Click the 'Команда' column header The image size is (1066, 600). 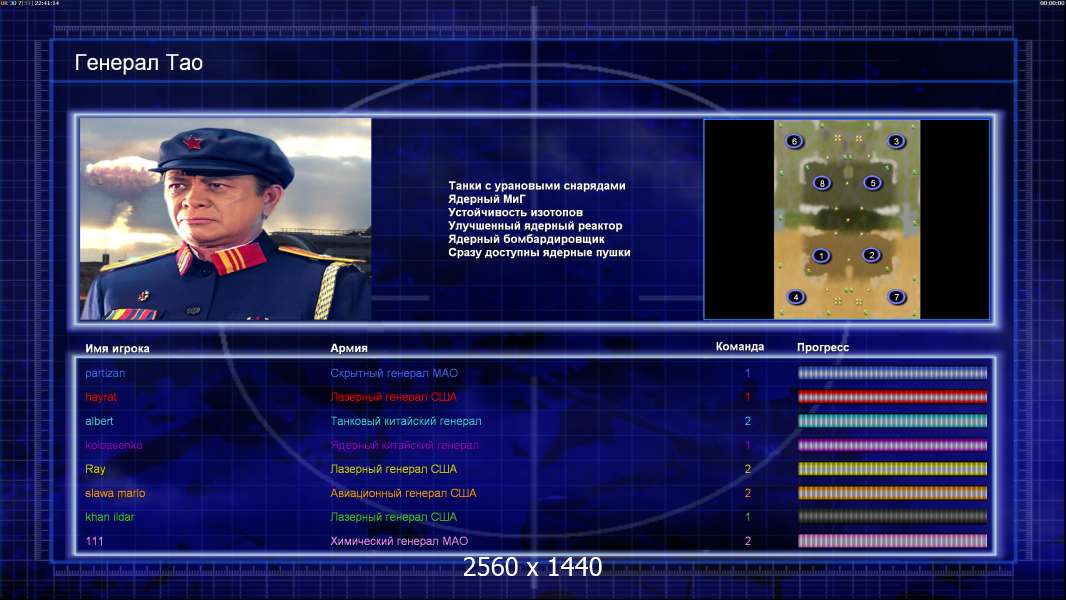click(x=740, y=347)
